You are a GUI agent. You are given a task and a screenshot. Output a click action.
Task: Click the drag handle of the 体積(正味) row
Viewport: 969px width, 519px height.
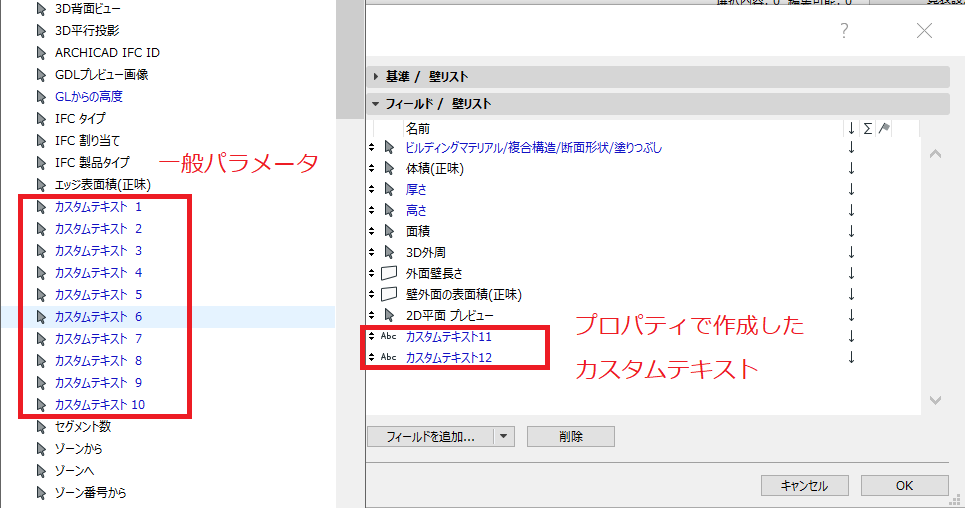[x=372, y=169]
